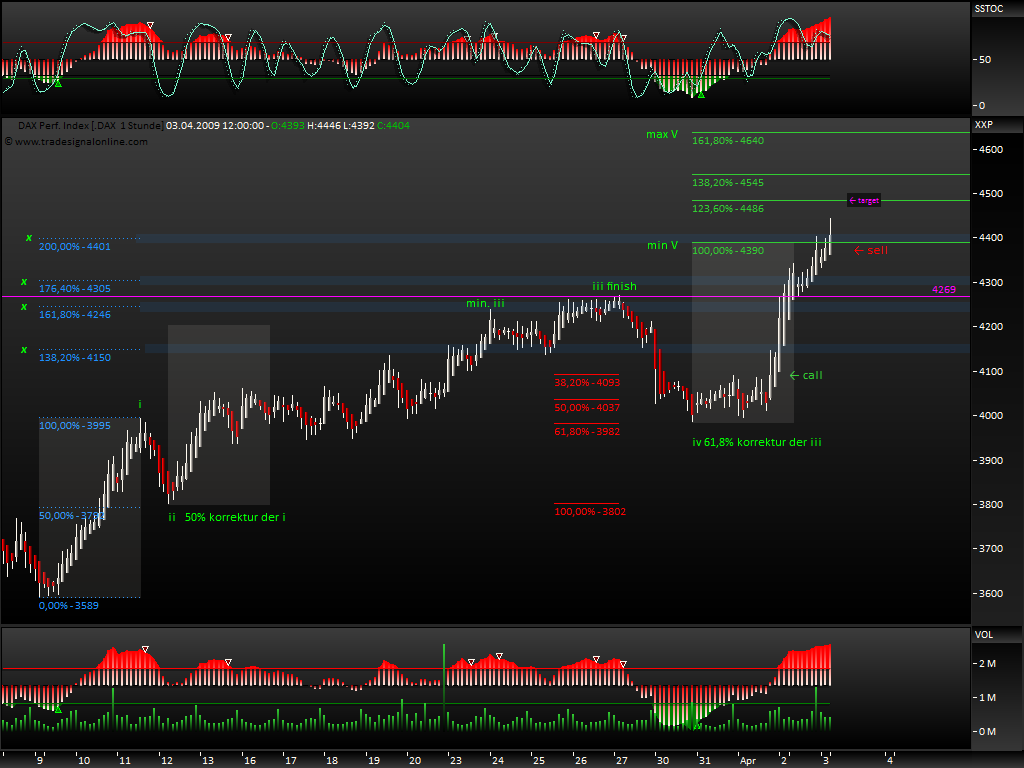This screenshot has height=768, width=1024.
Task: Click the www.tradesignalonline.com copyright text
Action: tap(76, 141)
